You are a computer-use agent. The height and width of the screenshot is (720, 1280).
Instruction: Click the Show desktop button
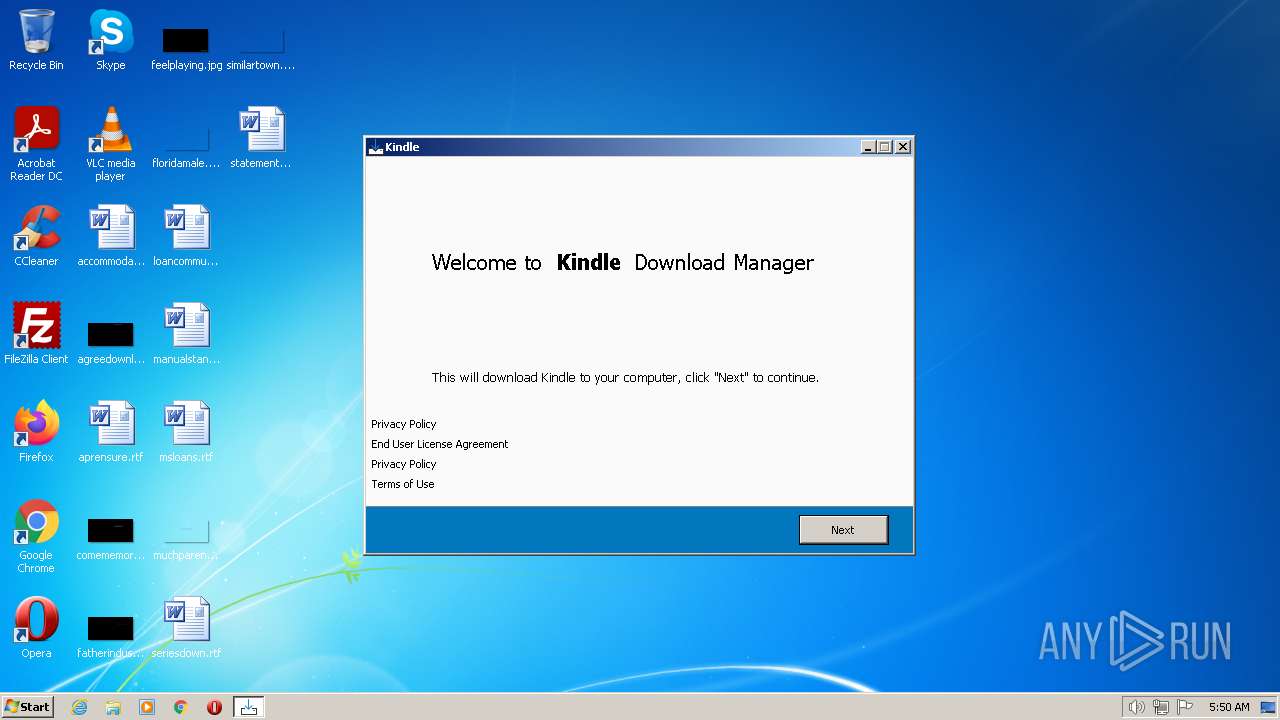[1269, 707]
